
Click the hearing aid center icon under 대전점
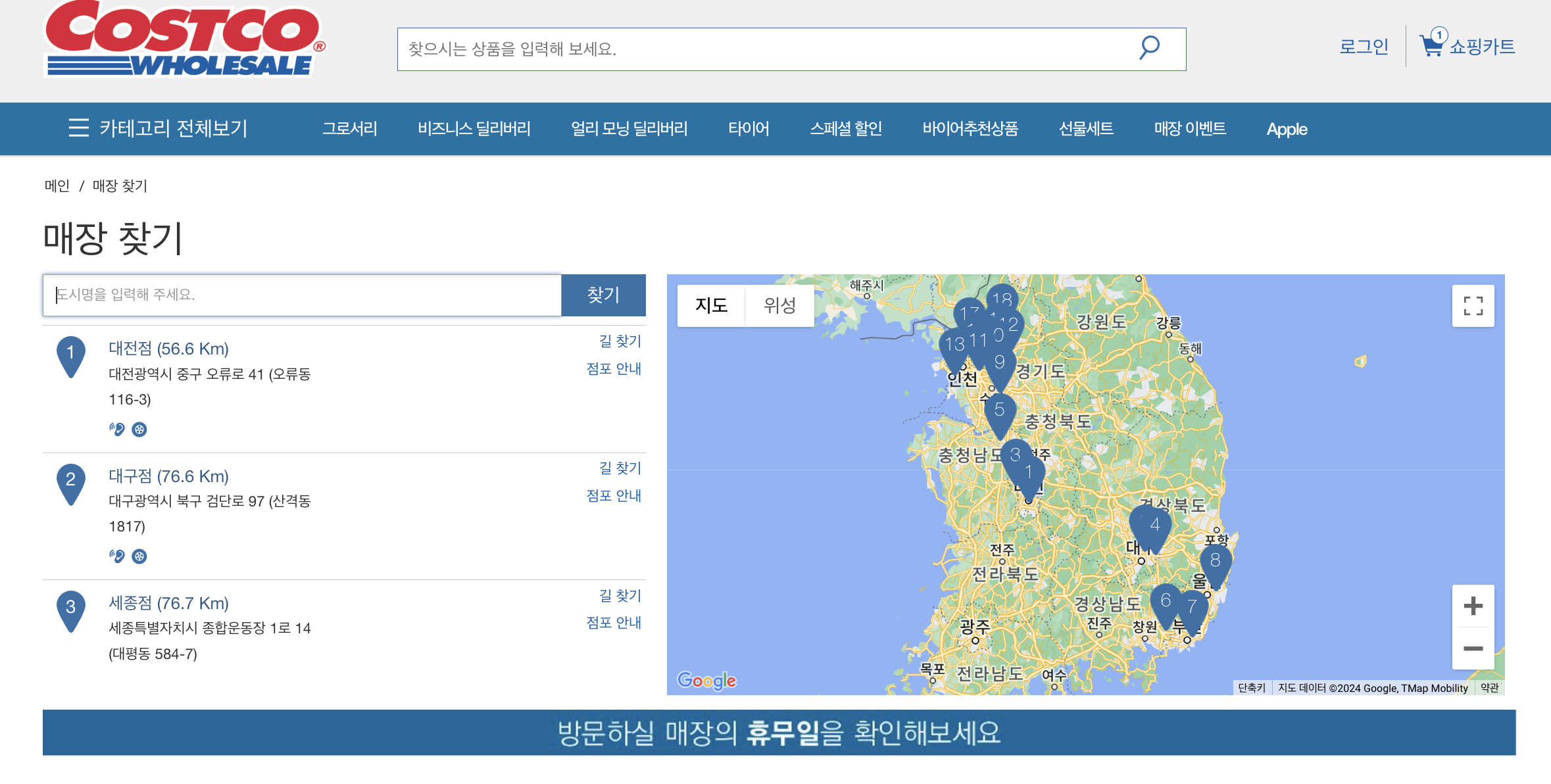coord(116,428)
